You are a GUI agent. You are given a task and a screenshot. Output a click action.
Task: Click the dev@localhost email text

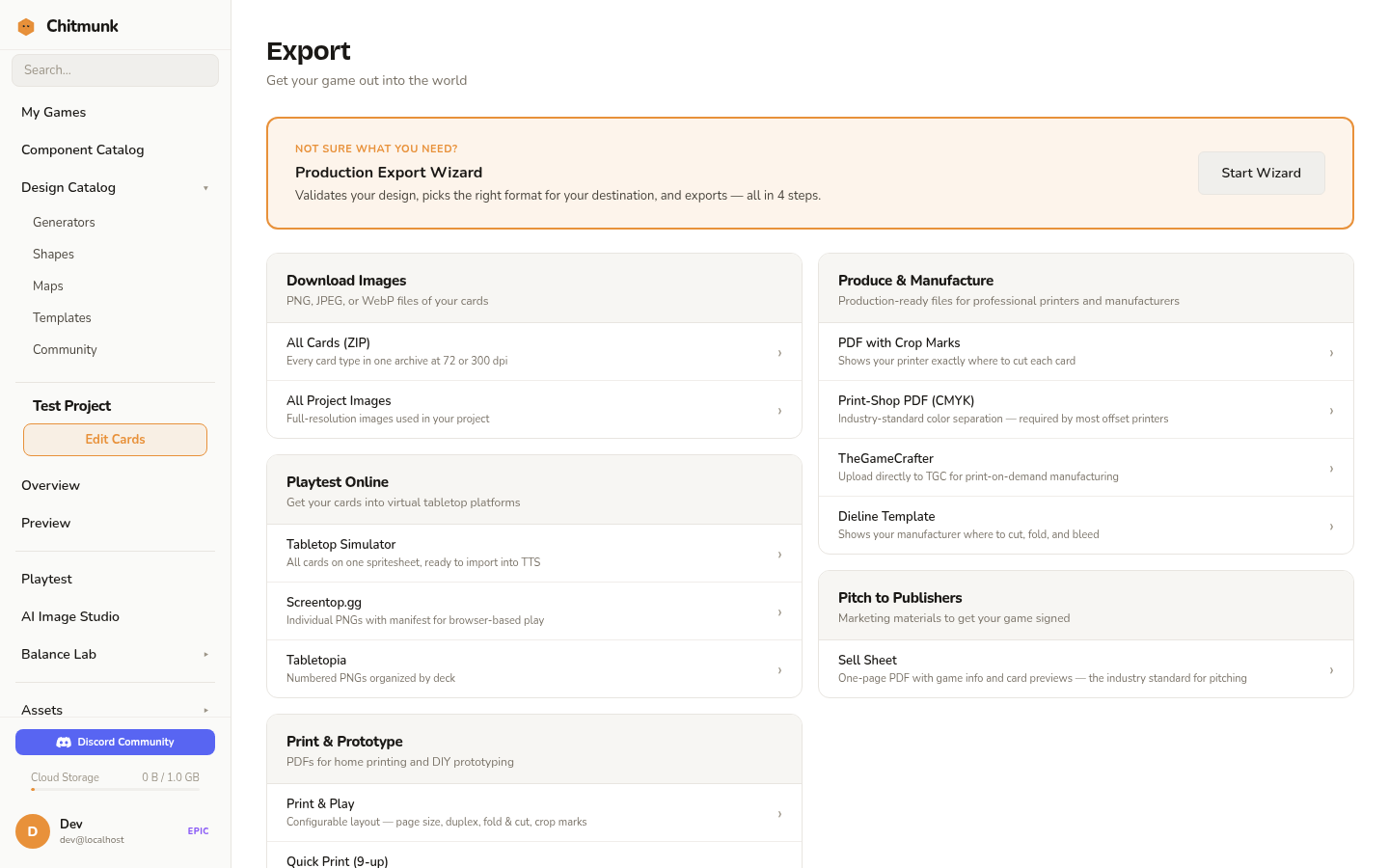[92, 840]
